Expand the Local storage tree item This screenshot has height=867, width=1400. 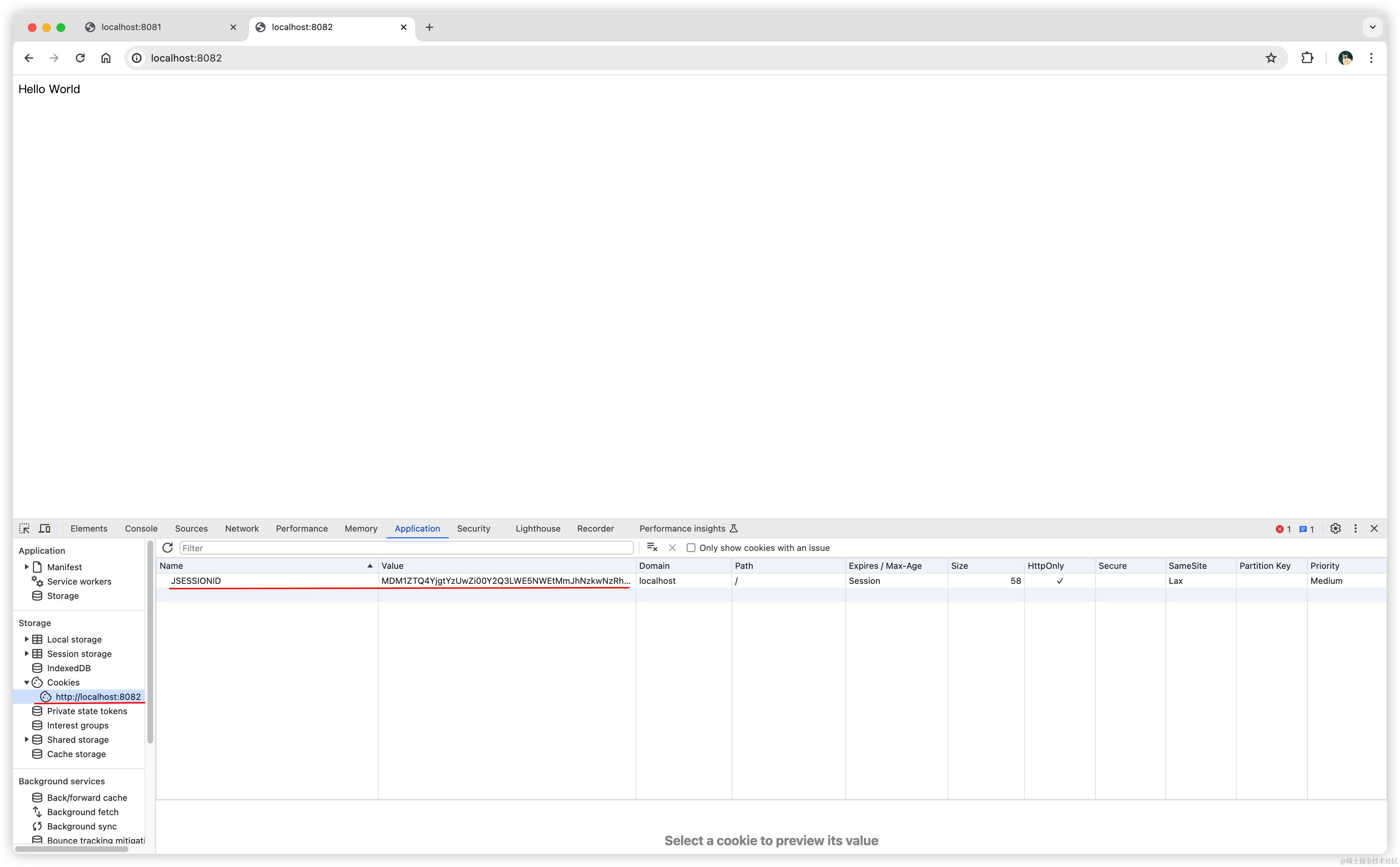[26, 639]
